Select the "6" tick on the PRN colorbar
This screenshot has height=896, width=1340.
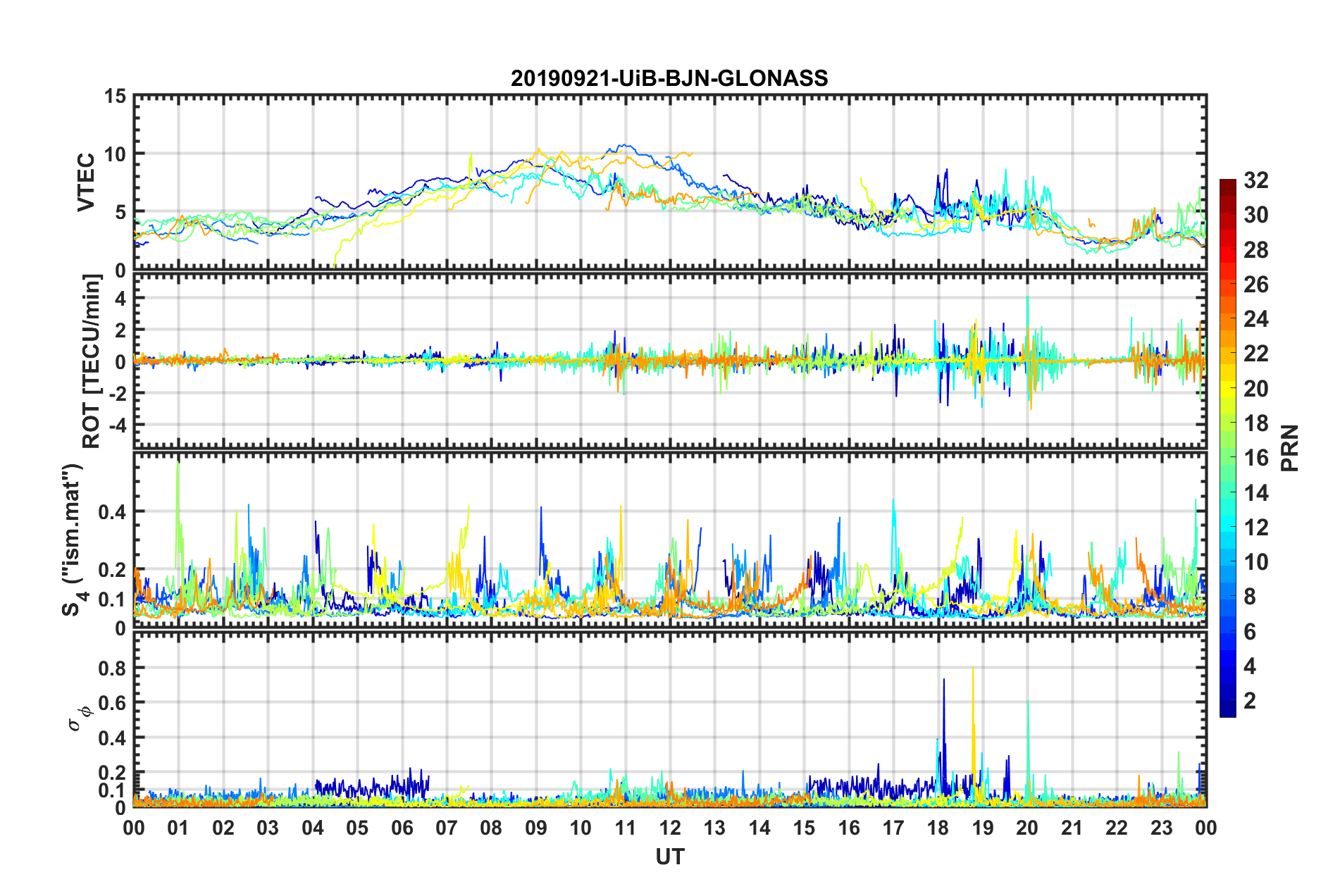[1250, 632]
